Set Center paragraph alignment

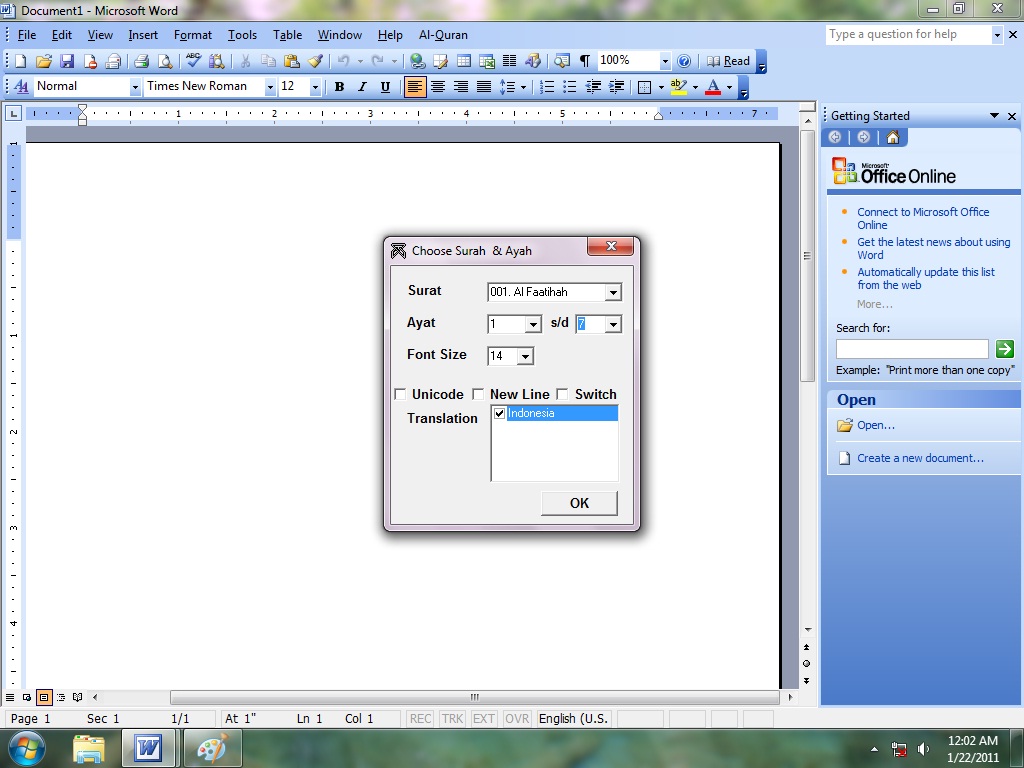438,87
